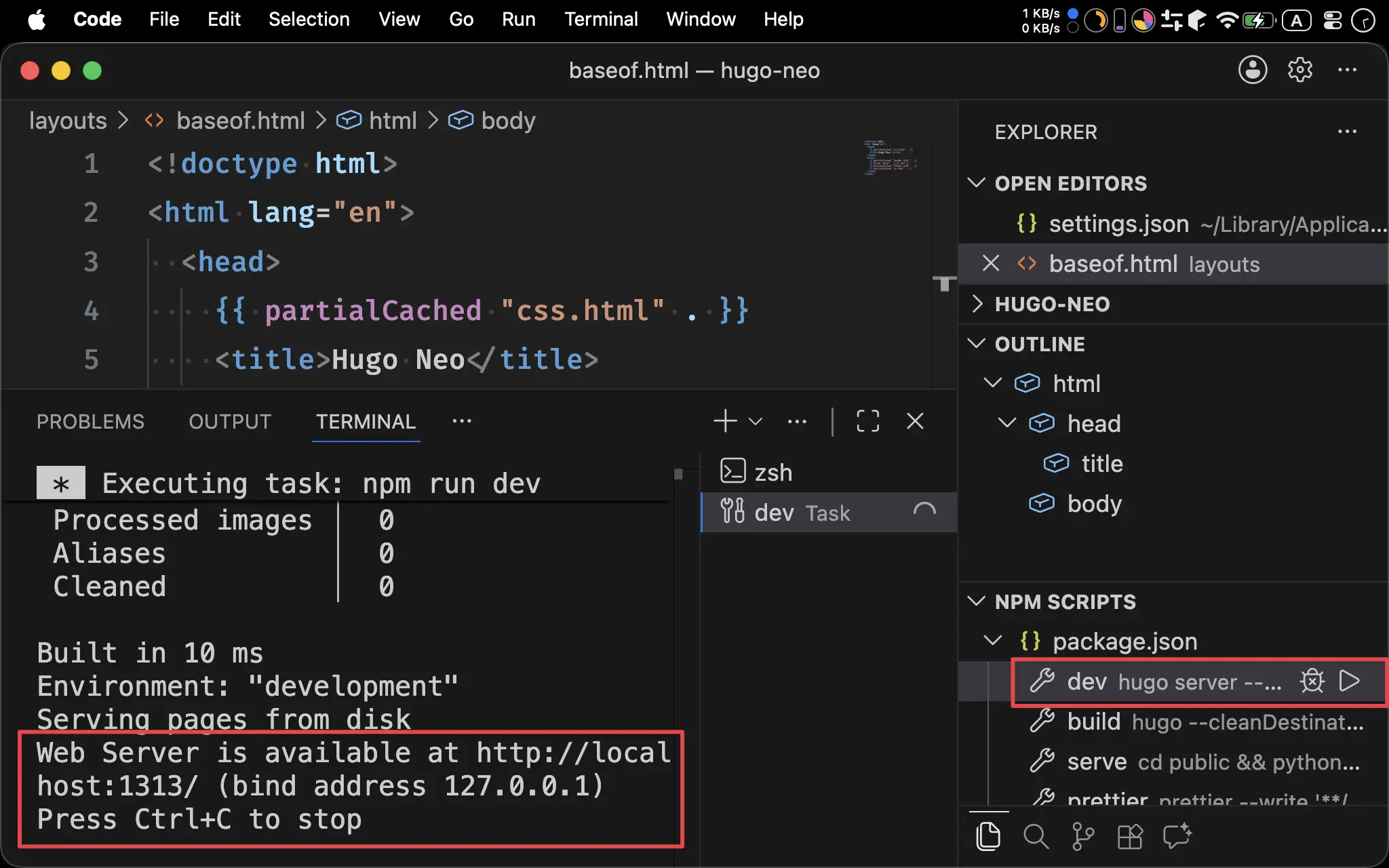Screen dimensions: 1389x868
Task: Switch to the Output tab
Action: point(230,421)
